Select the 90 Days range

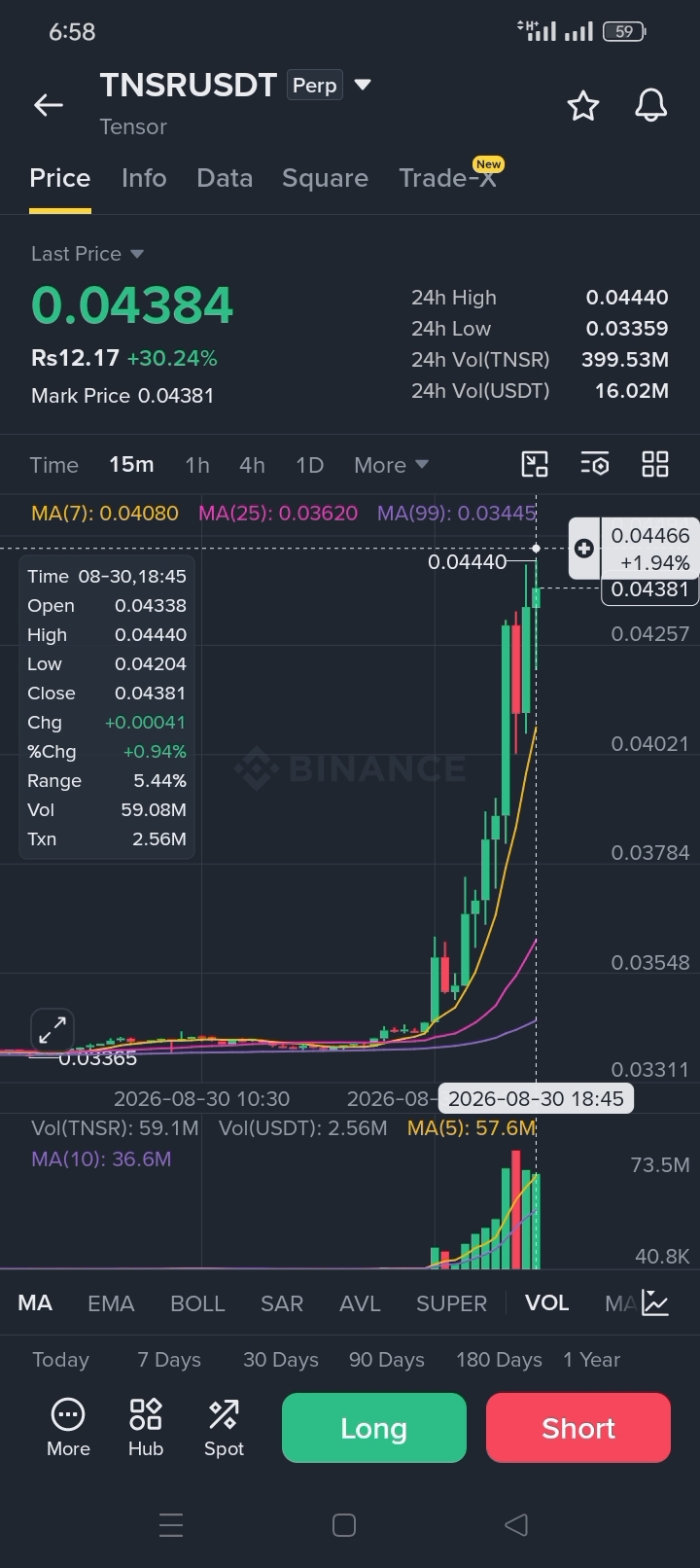(387, 1360)
